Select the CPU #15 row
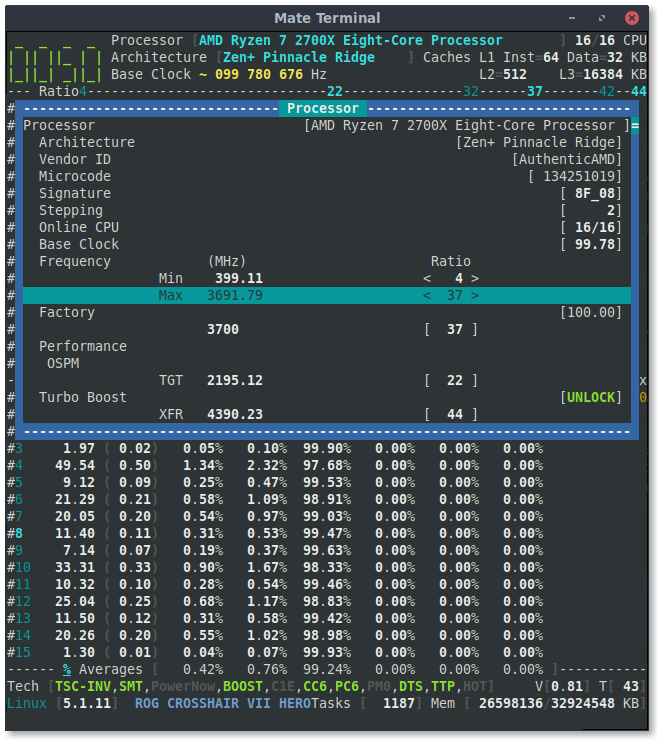This screenshot has height=740, width=658. 275,652
